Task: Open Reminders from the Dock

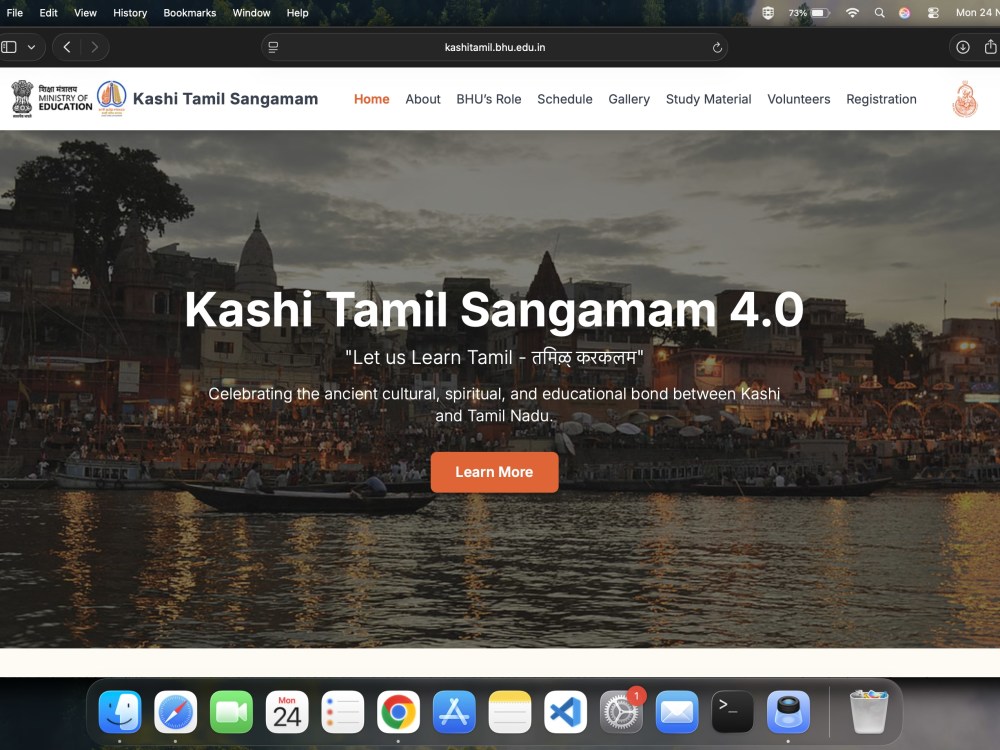Action: click(x=342, y=712)
